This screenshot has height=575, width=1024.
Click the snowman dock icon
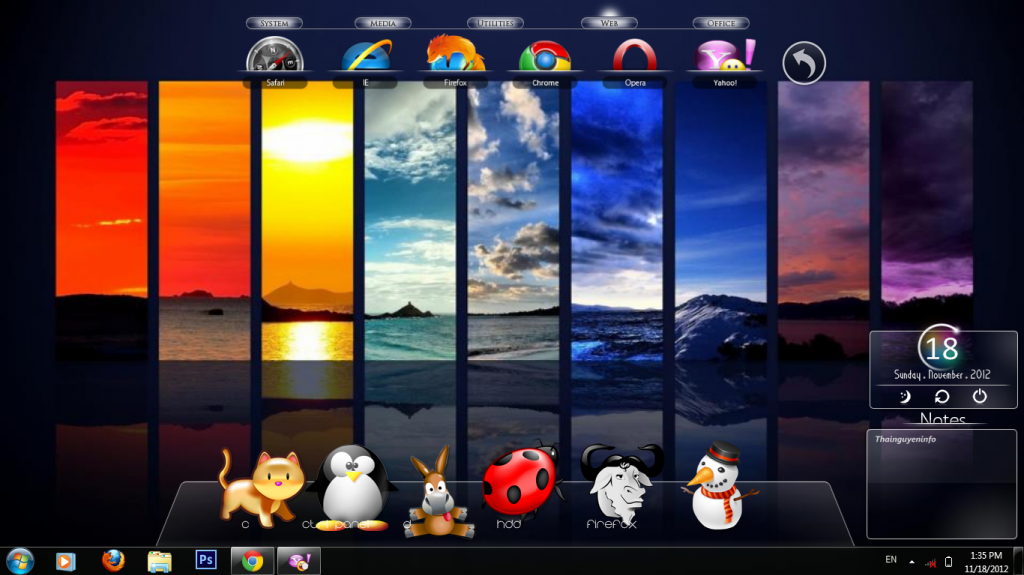coord(718,485)
